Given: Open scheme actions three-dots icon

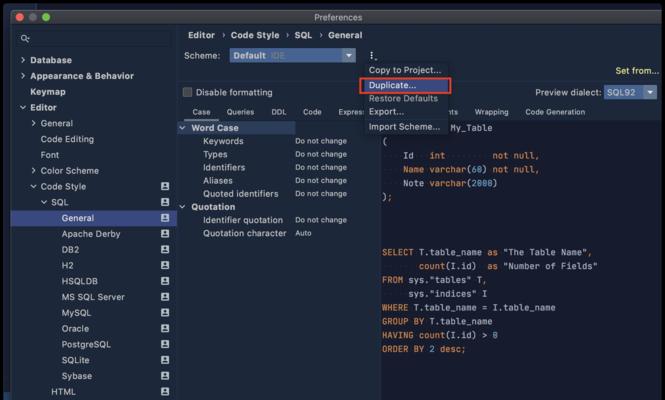Looking at the screenshot, I should coord(372,56).
